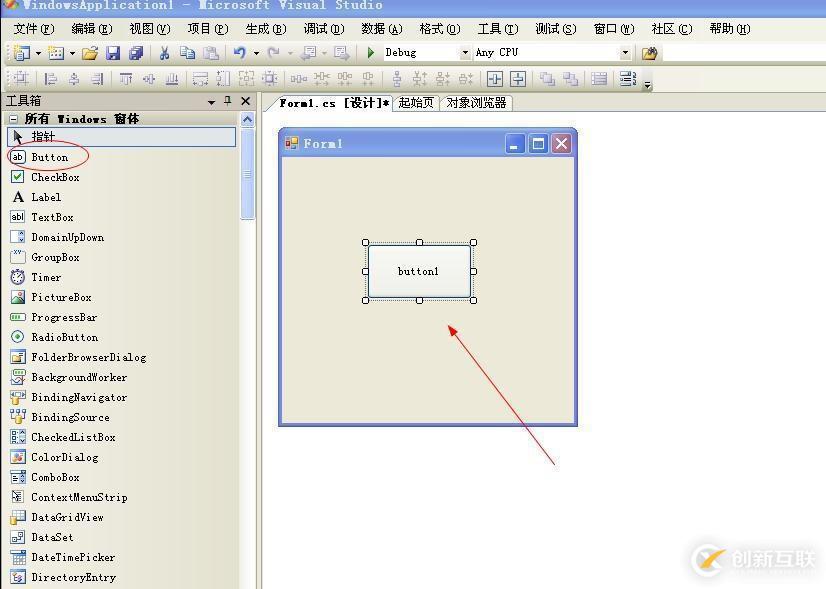Click the Align to Grid layout icon
Viewport: 826px width, 589px height.
point(21,79)
